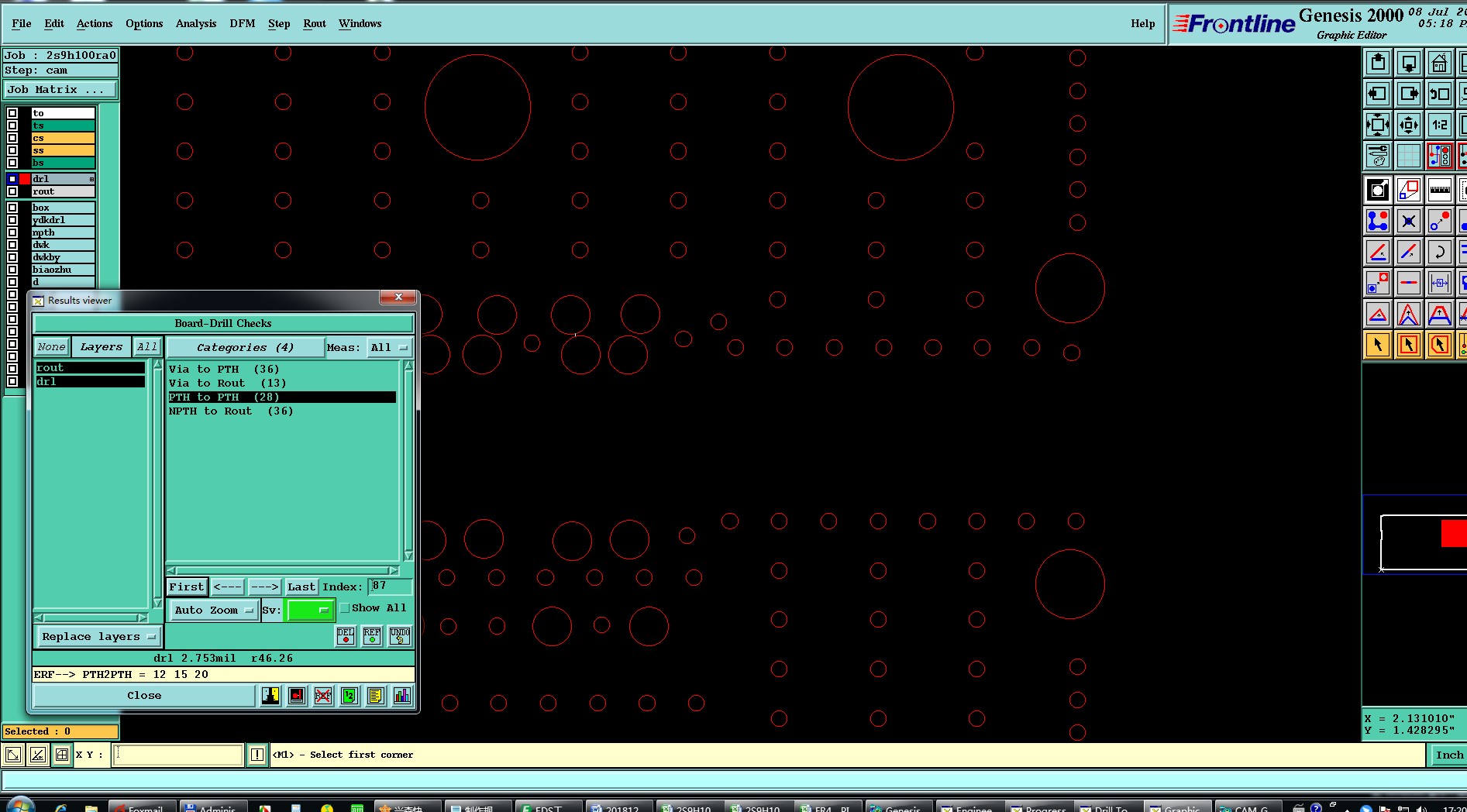Click the DEL icon in Results viewer

(x=346, y=636)
